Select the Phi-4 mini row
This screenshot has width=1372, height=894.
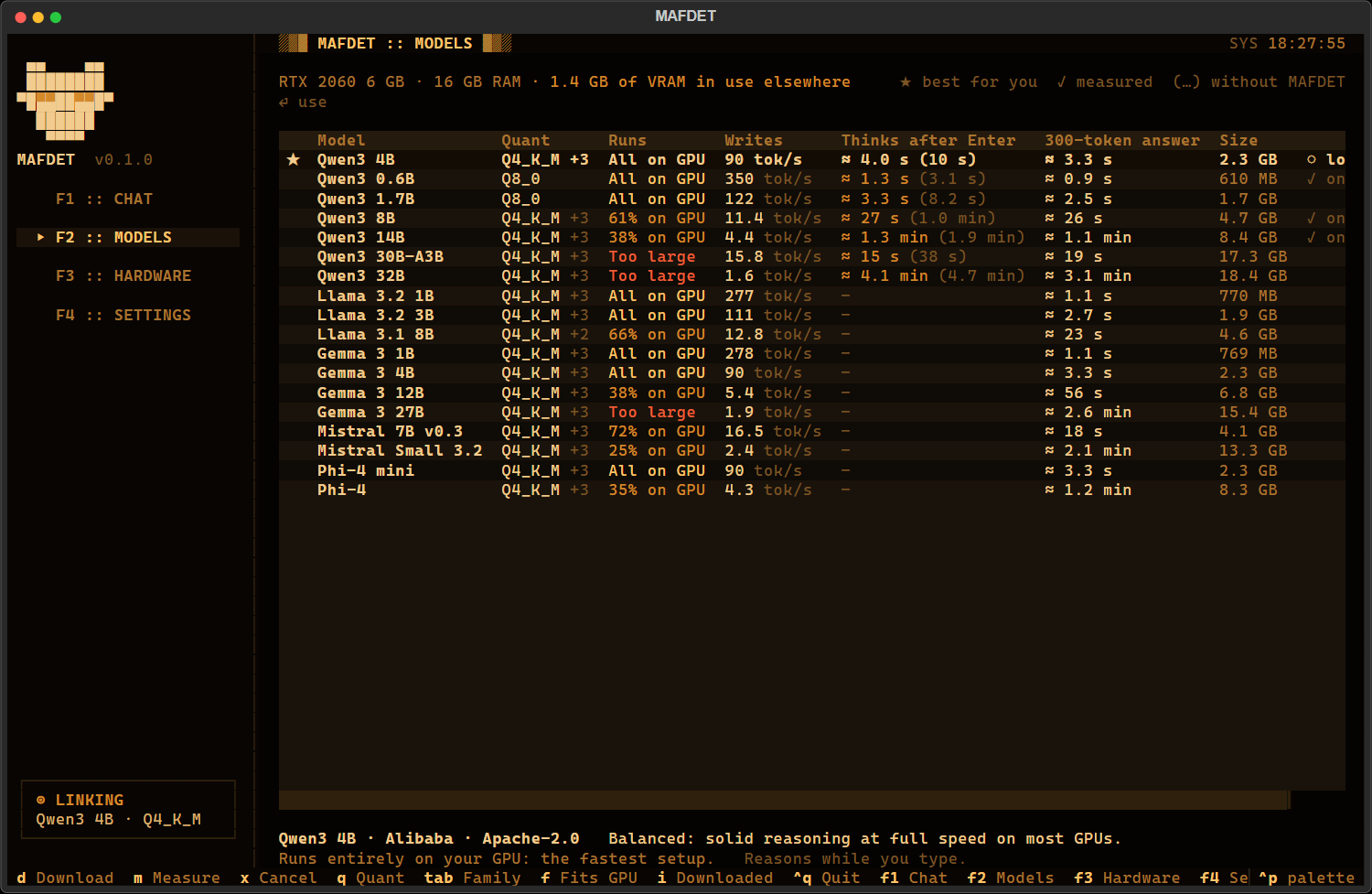click(x=812, y=470)
